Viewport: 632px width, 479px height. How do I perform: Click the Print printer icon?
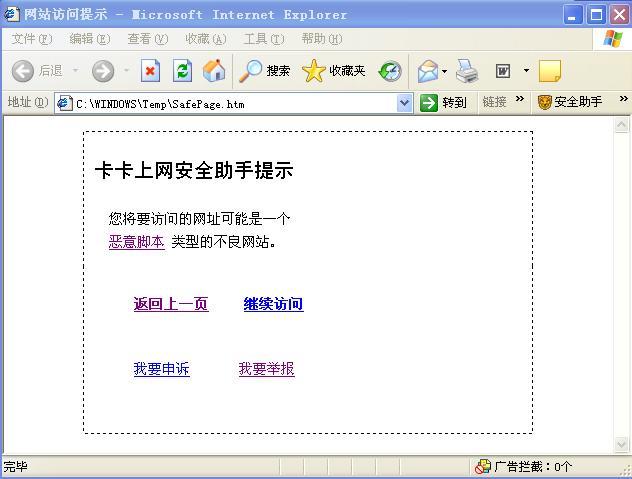(467, 71)
